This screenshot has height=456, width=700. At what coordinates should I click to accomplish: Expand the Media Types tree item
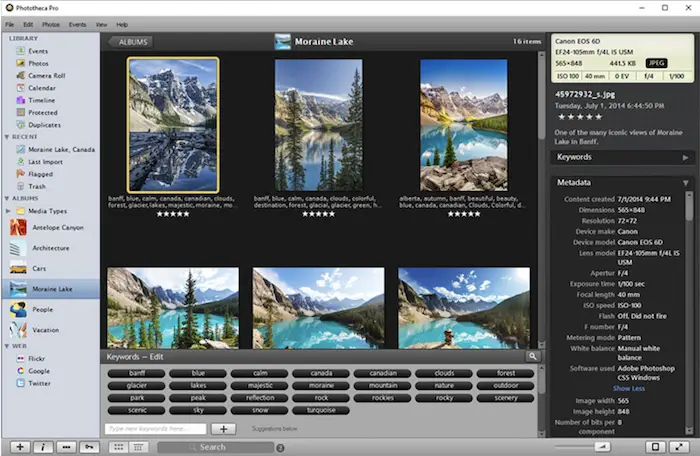coord(9,211)
